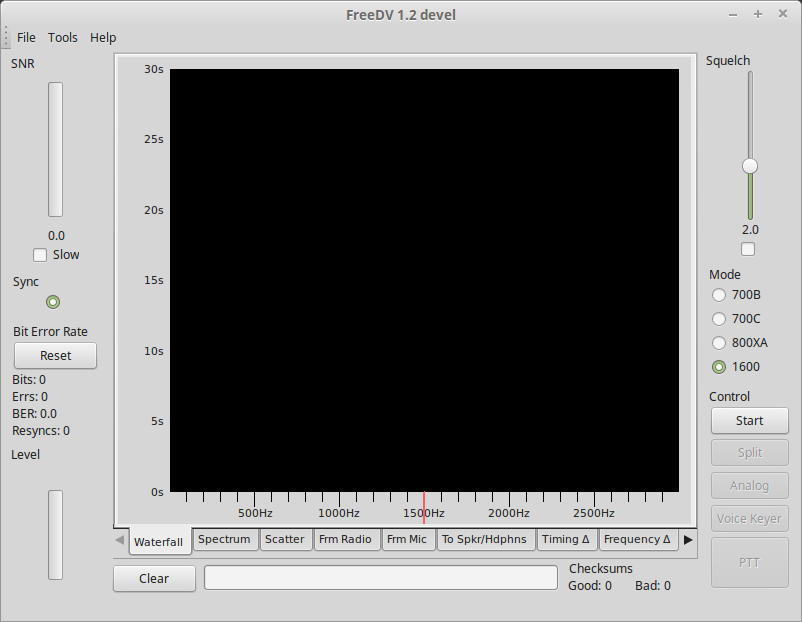Screen dimensions: 802x622
Task: Adjust the Squelch slider handle
Action: point(749,167)
